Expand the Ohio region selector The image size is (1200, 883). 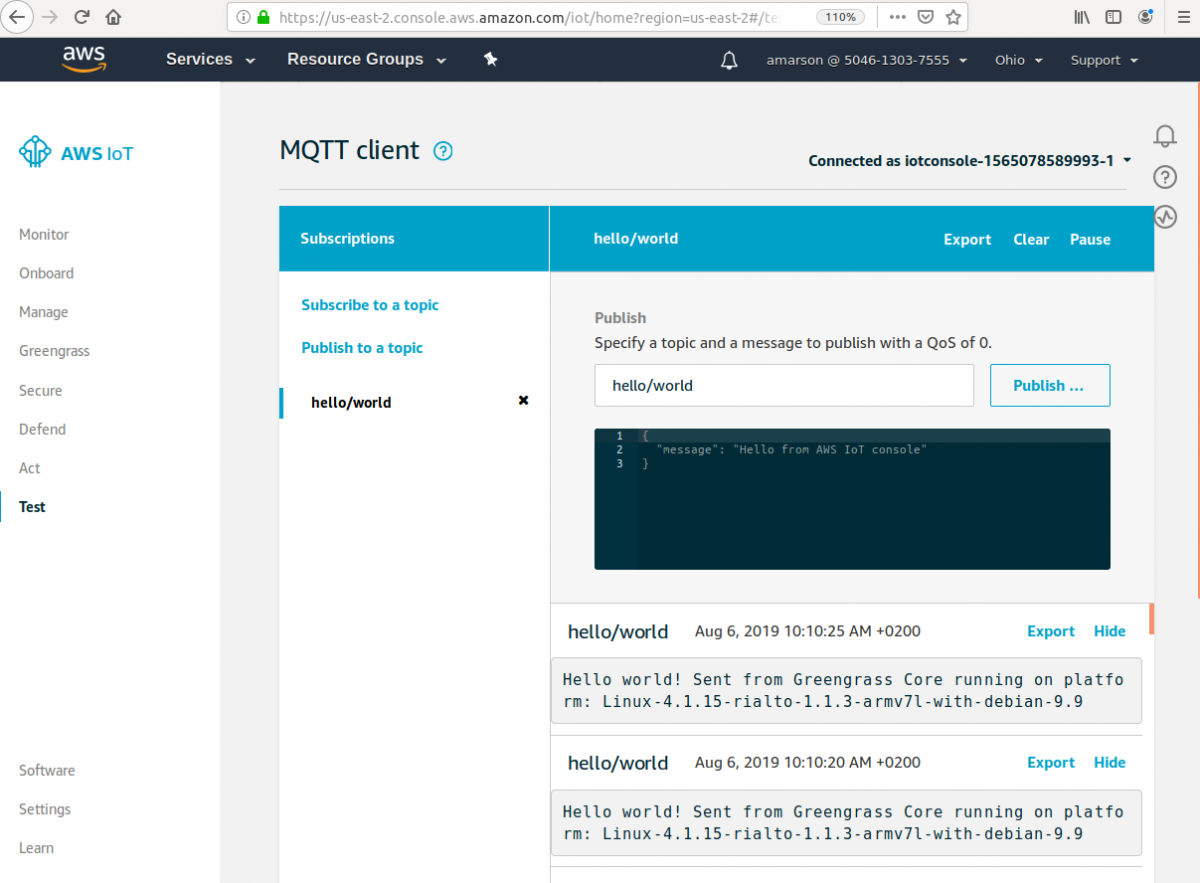point(1018,60)
